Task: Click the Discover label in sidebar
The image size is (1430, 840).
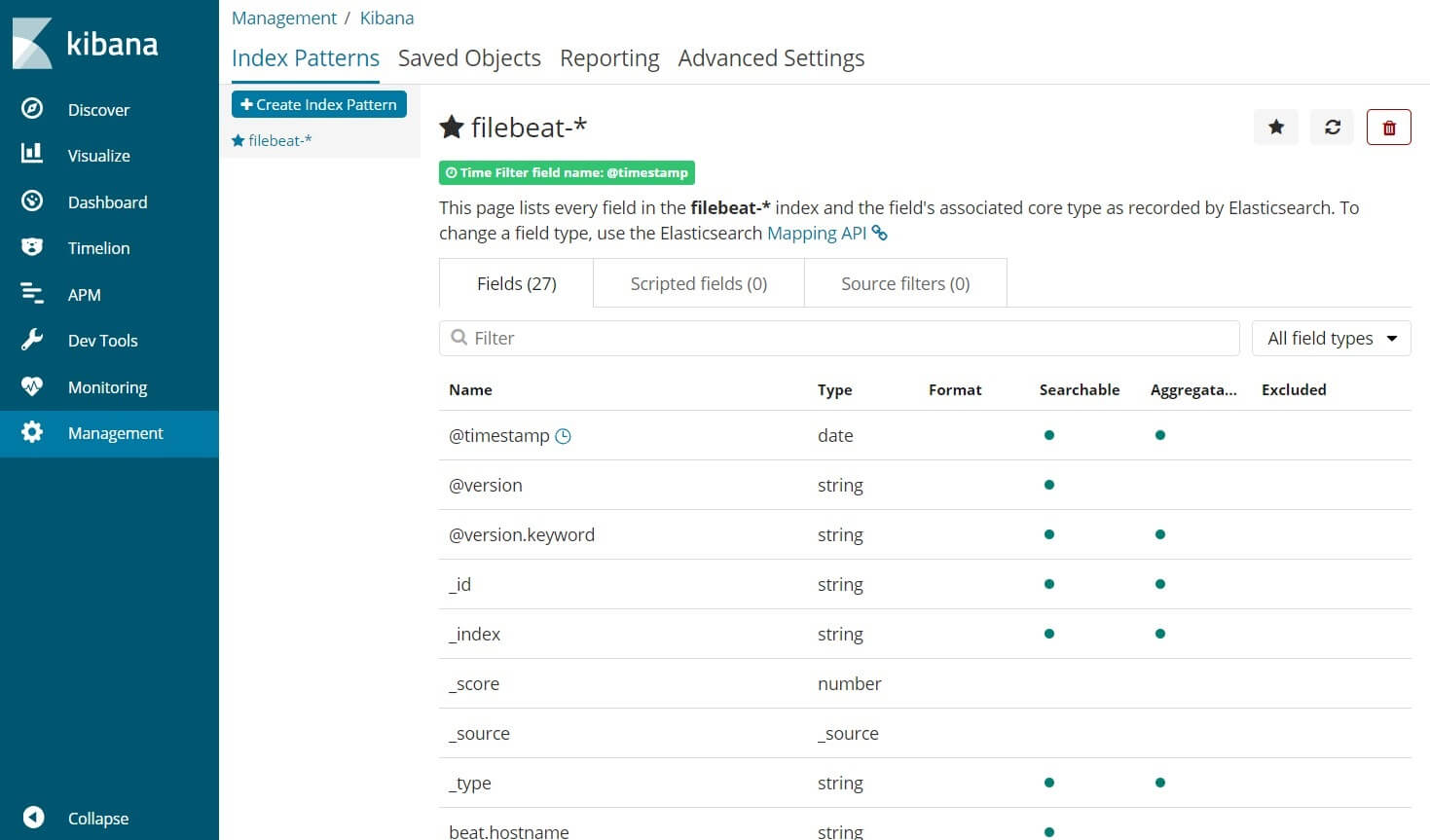Action: coord(98,110)
